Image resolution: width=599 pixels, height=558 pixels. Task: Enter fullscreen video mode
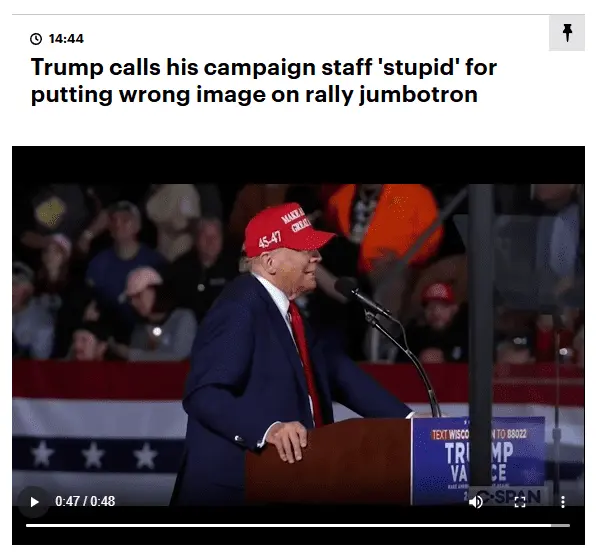coord(520,501)
